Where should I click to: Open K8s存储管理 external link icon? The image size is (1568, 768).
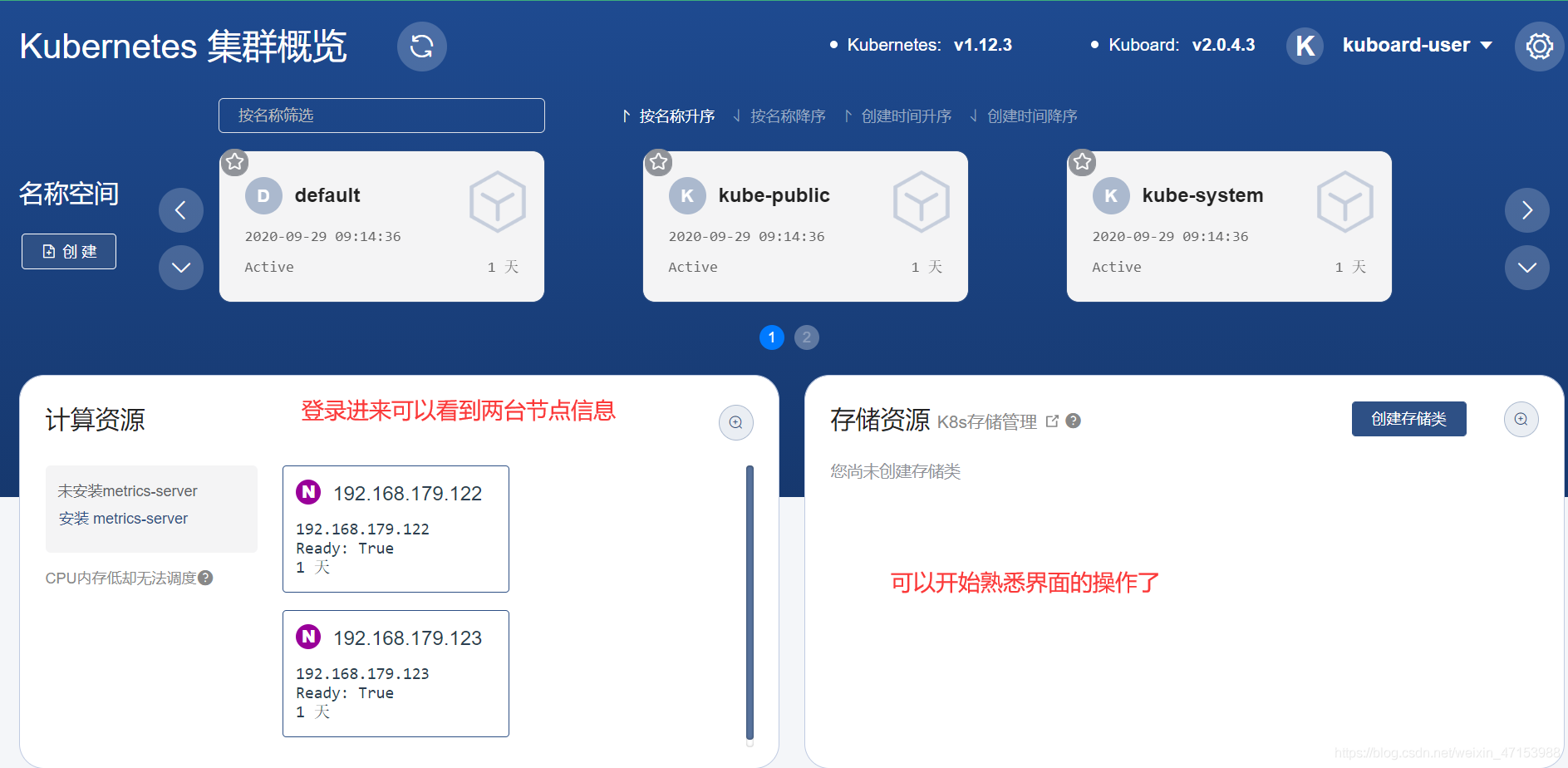(x=1052, y=421)
